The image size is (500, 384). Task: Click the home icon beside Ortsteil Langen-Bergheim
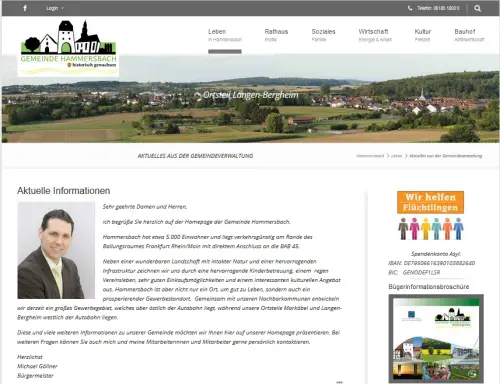198,95
